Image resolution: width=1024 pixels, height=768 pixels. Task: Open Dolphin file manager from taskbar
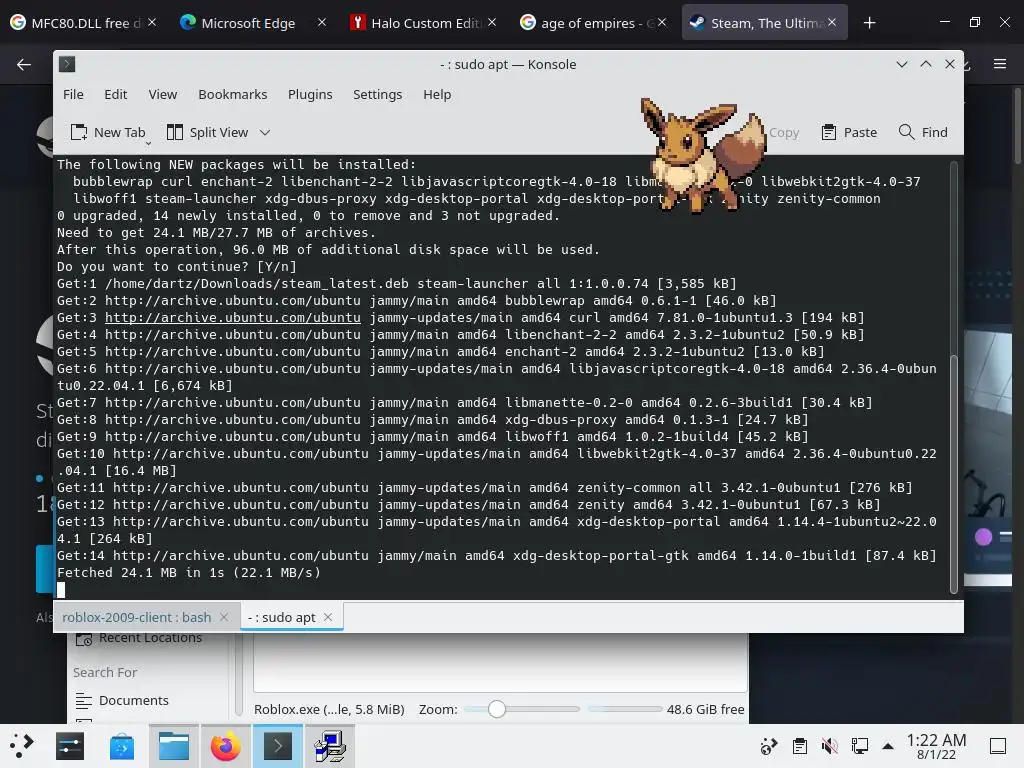(174, 746)
